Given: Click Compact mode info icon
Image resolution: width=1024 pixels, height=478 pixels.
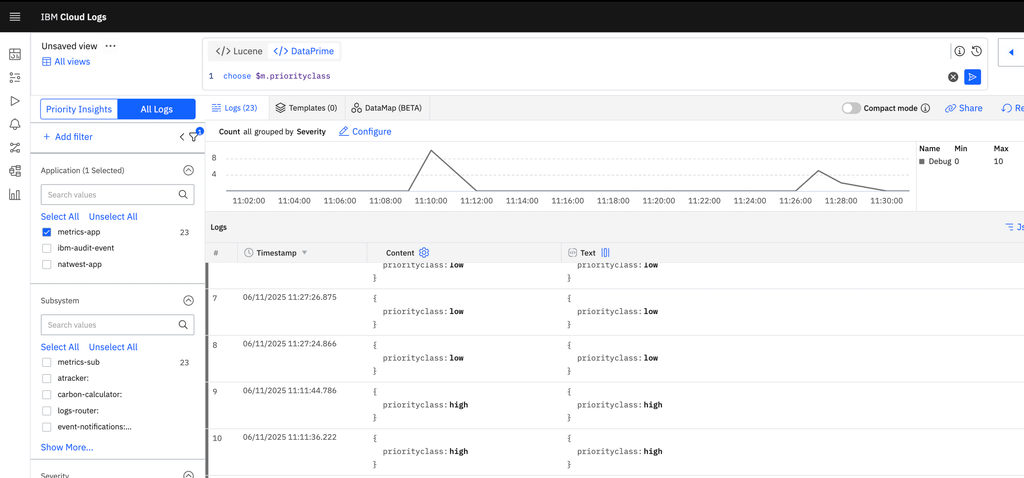Looking at the screenshot, I should (925, 108).
